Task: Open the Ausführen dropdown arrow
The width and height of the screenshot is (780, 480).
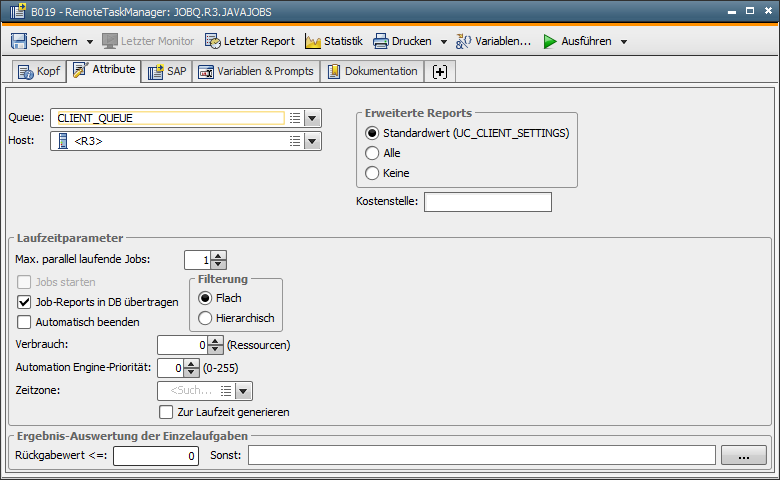Action: tap(624, 42)
